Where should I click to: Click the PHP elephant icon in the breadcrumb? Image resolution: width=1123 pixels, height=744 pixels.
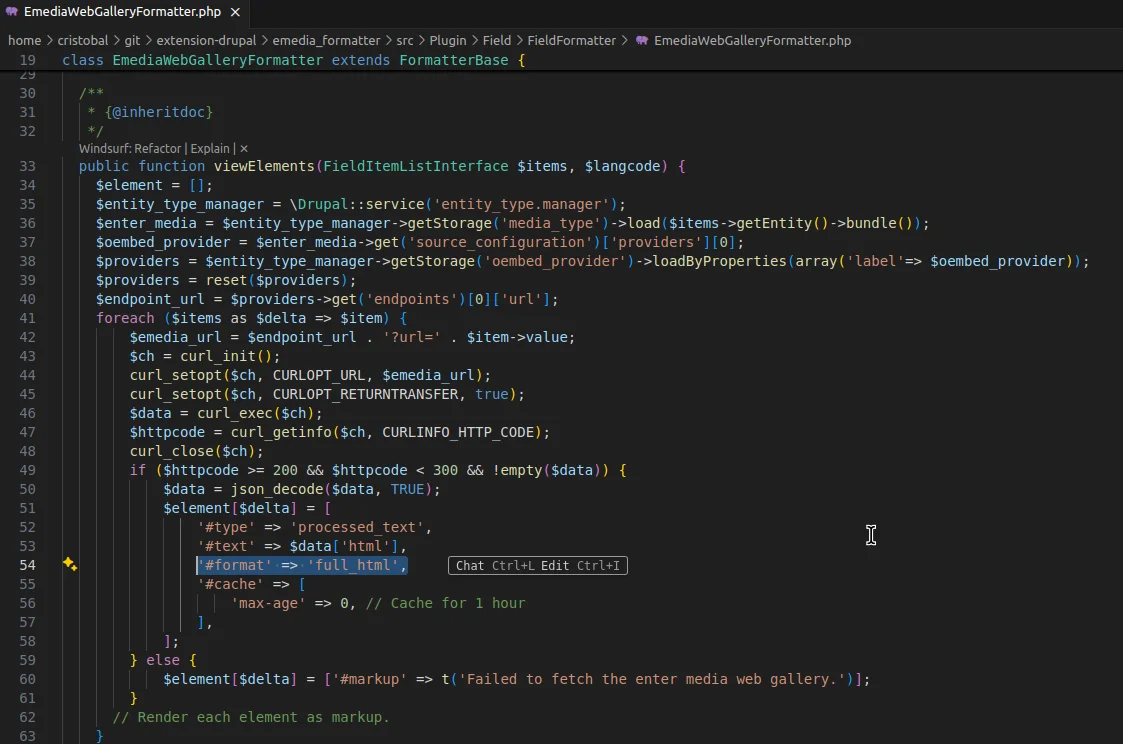tap(642, 41)
